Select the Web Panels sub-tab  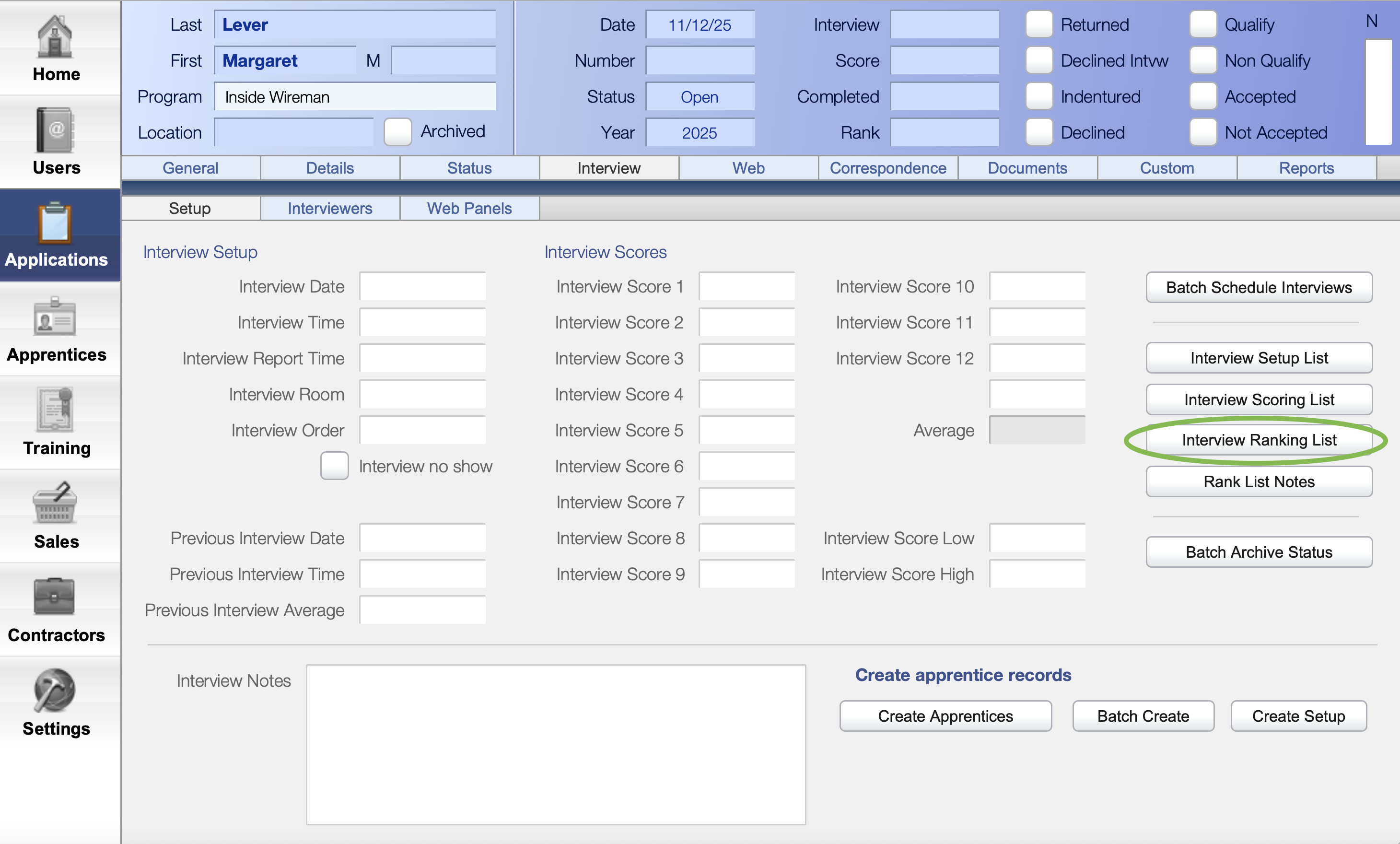[469, 209]
